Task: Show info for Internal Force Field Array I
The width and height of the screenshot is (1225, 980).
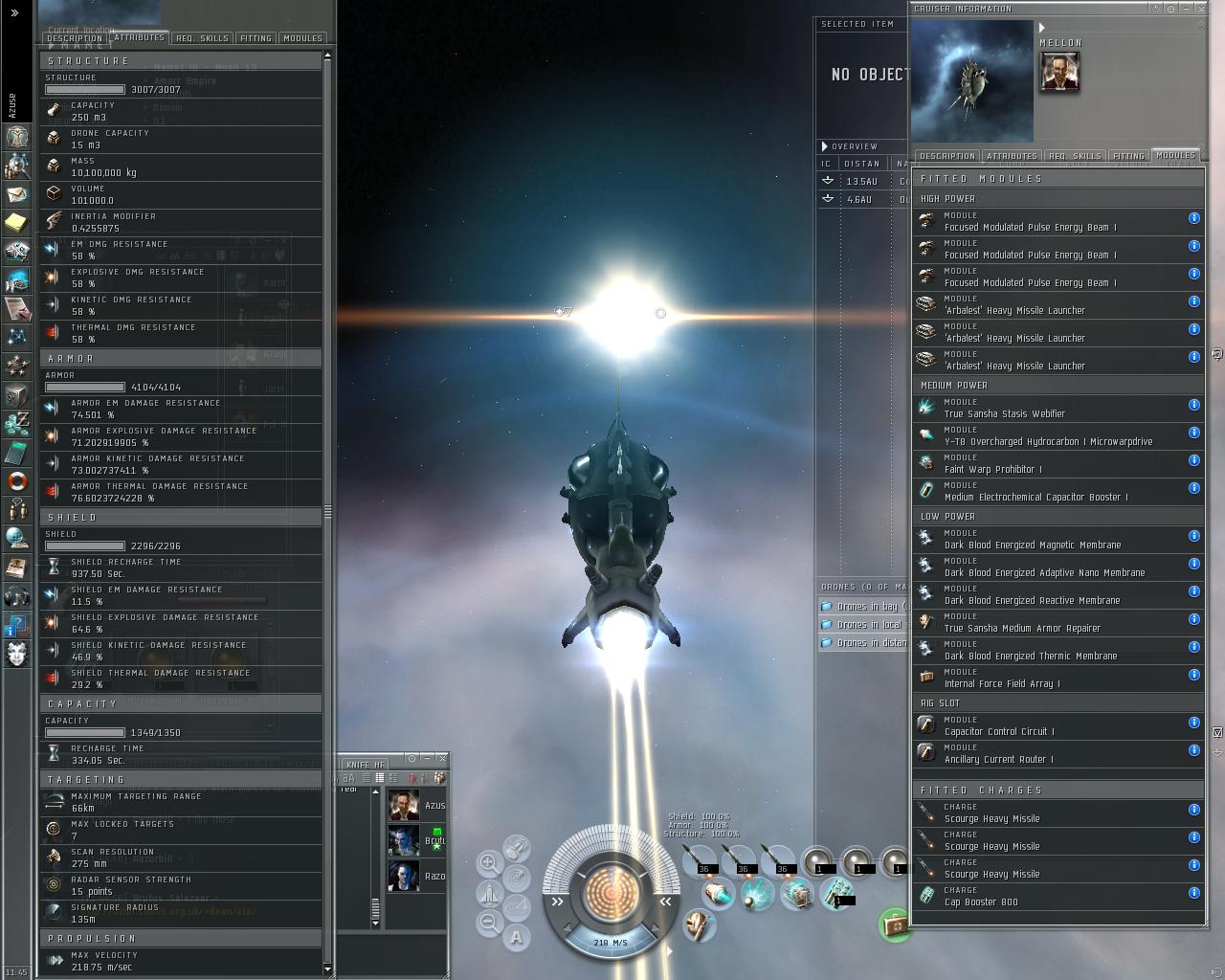Action: (x=1194, y=675)
